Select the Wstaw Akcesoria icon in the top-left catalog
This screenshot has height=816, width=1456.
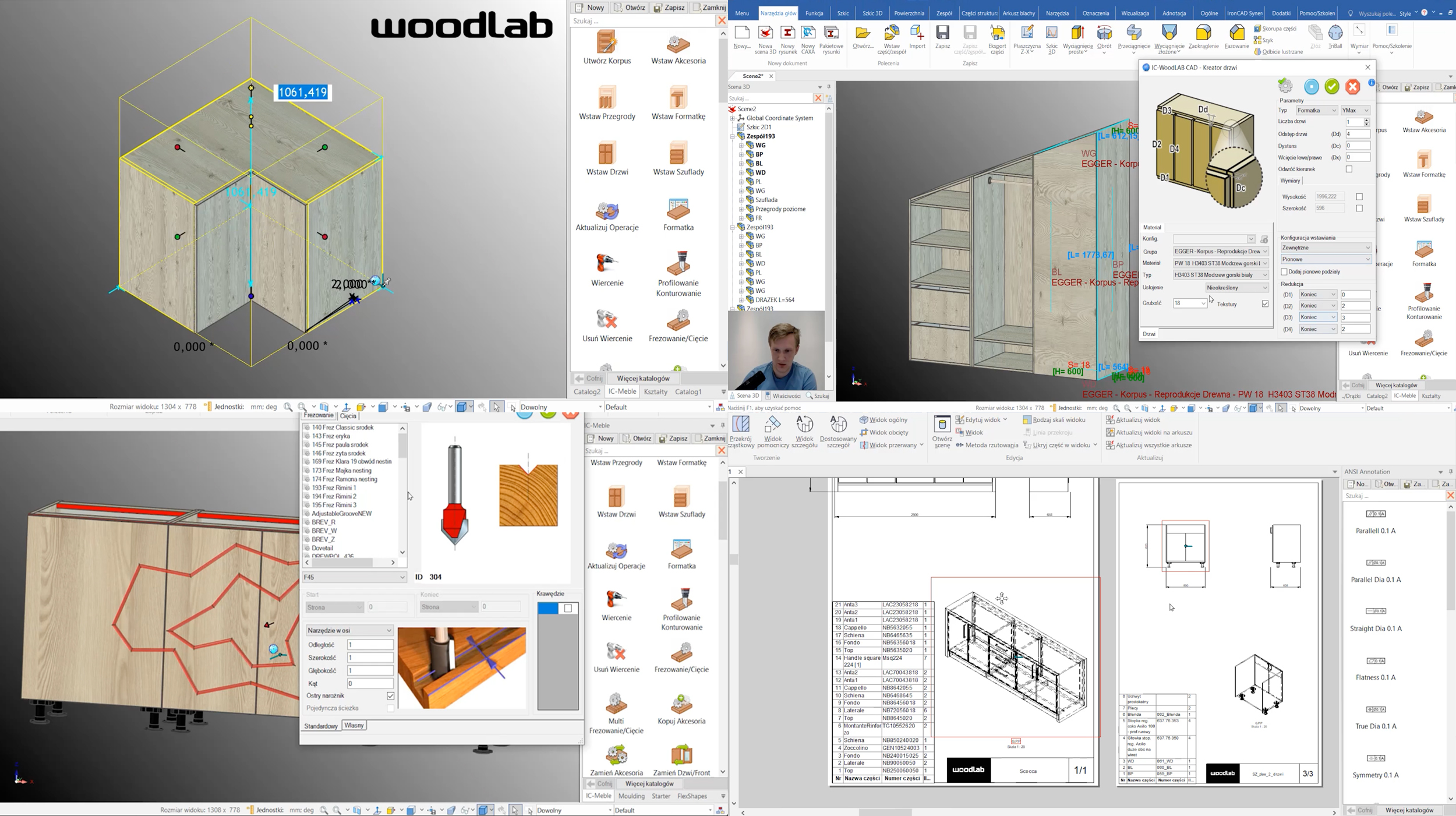click(x=678, y=44)
